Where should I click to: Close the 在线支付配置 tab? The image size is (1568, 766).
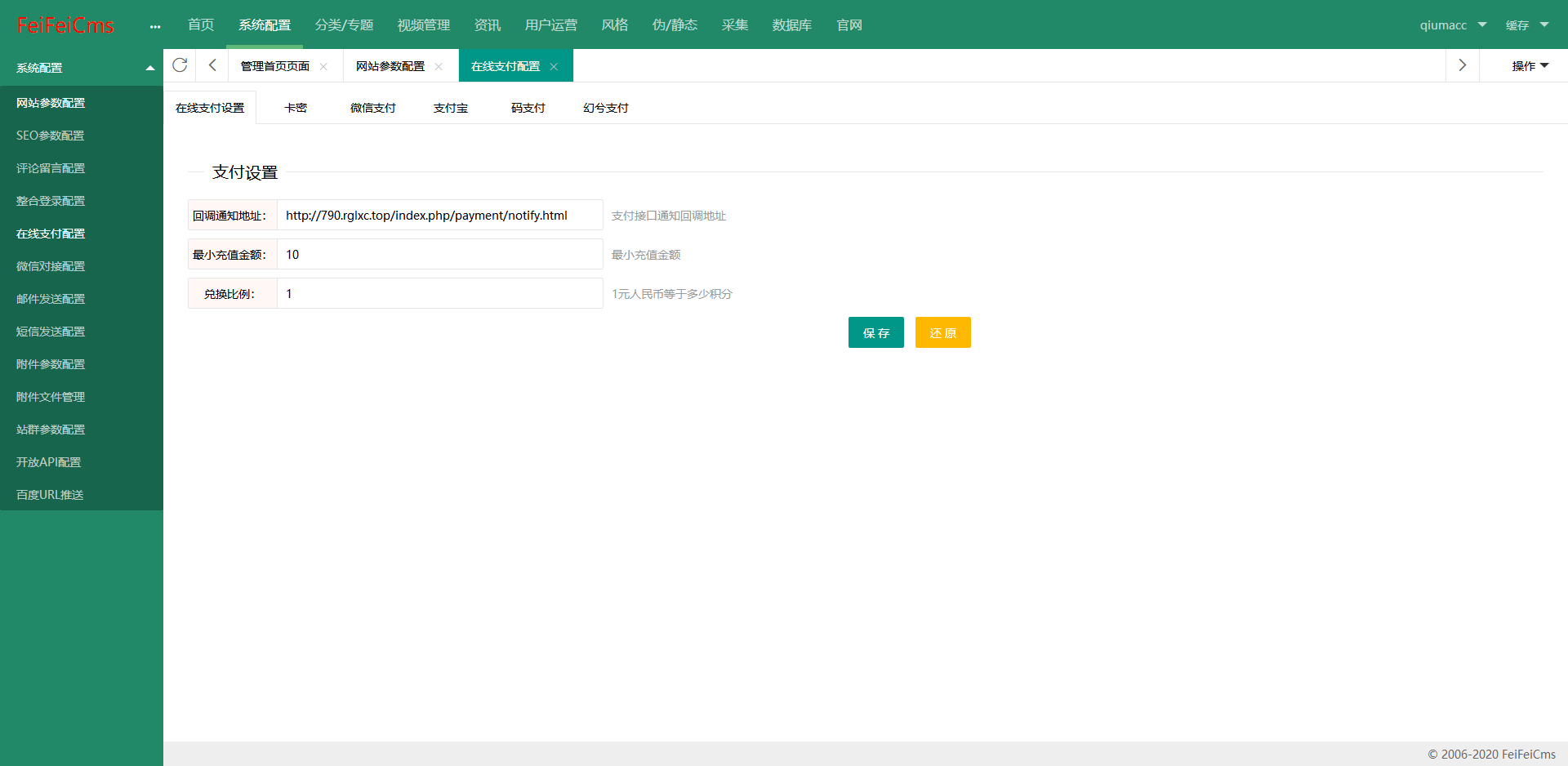click(554, 67)
